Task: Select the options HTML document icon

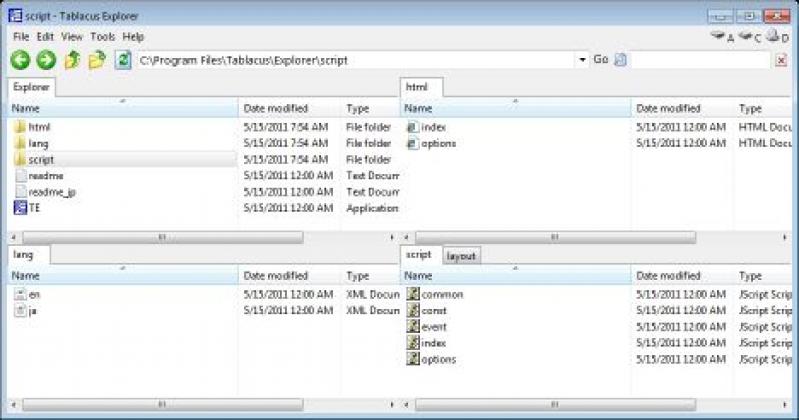Action: (413, 143)
